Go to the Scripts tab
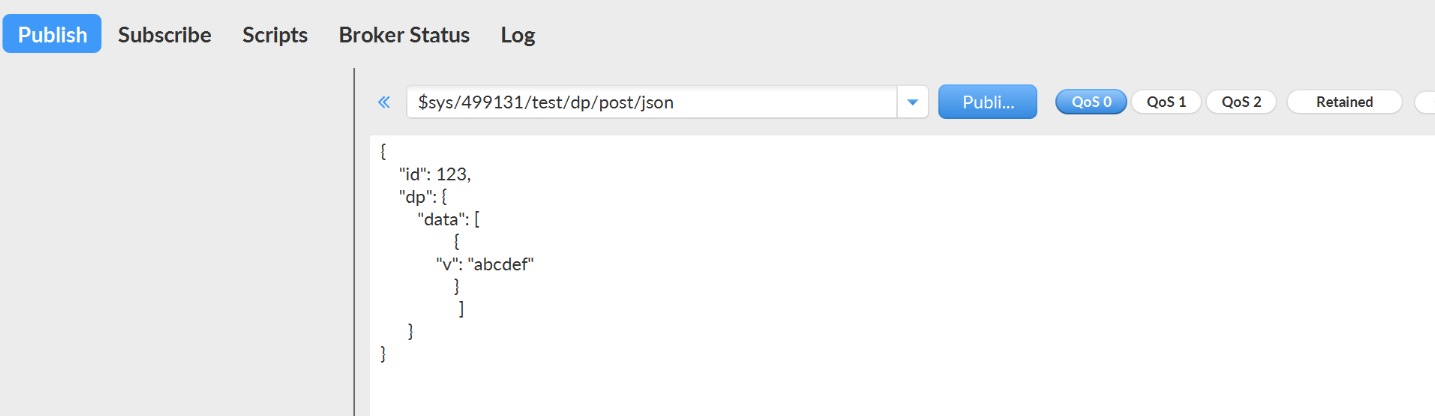 275,34
